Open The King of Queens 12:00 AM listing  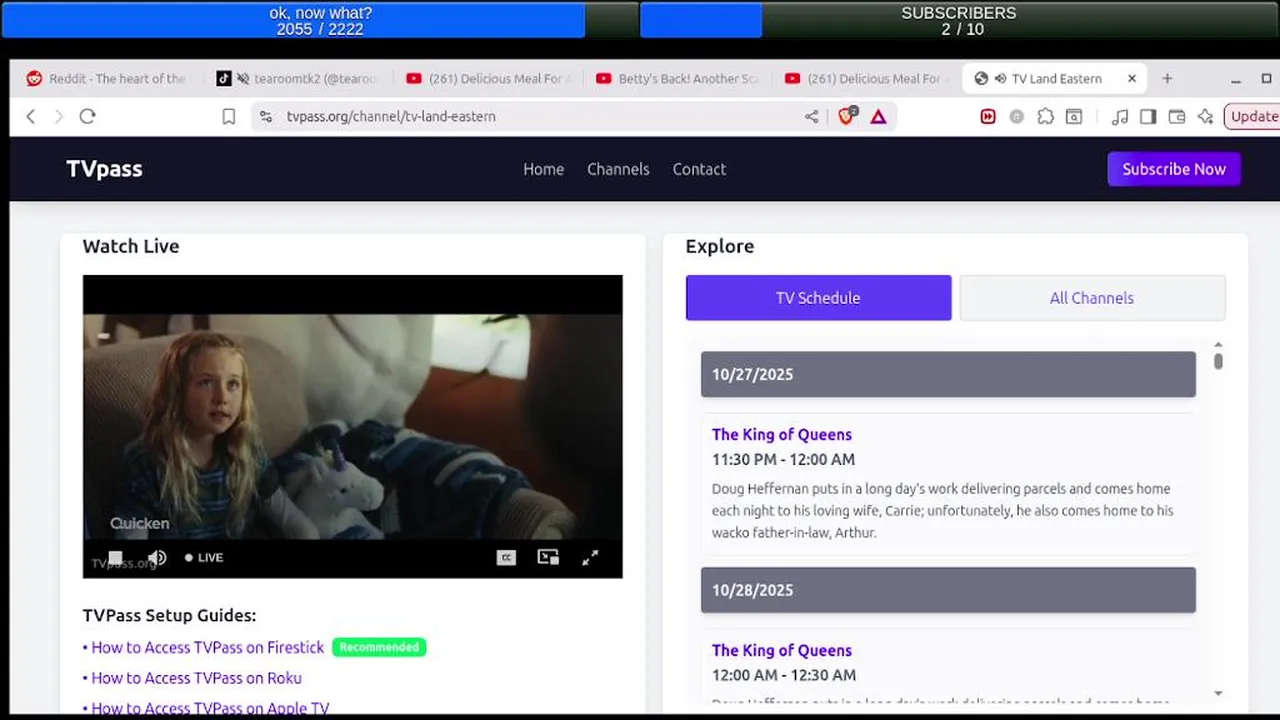coord(782,650)
